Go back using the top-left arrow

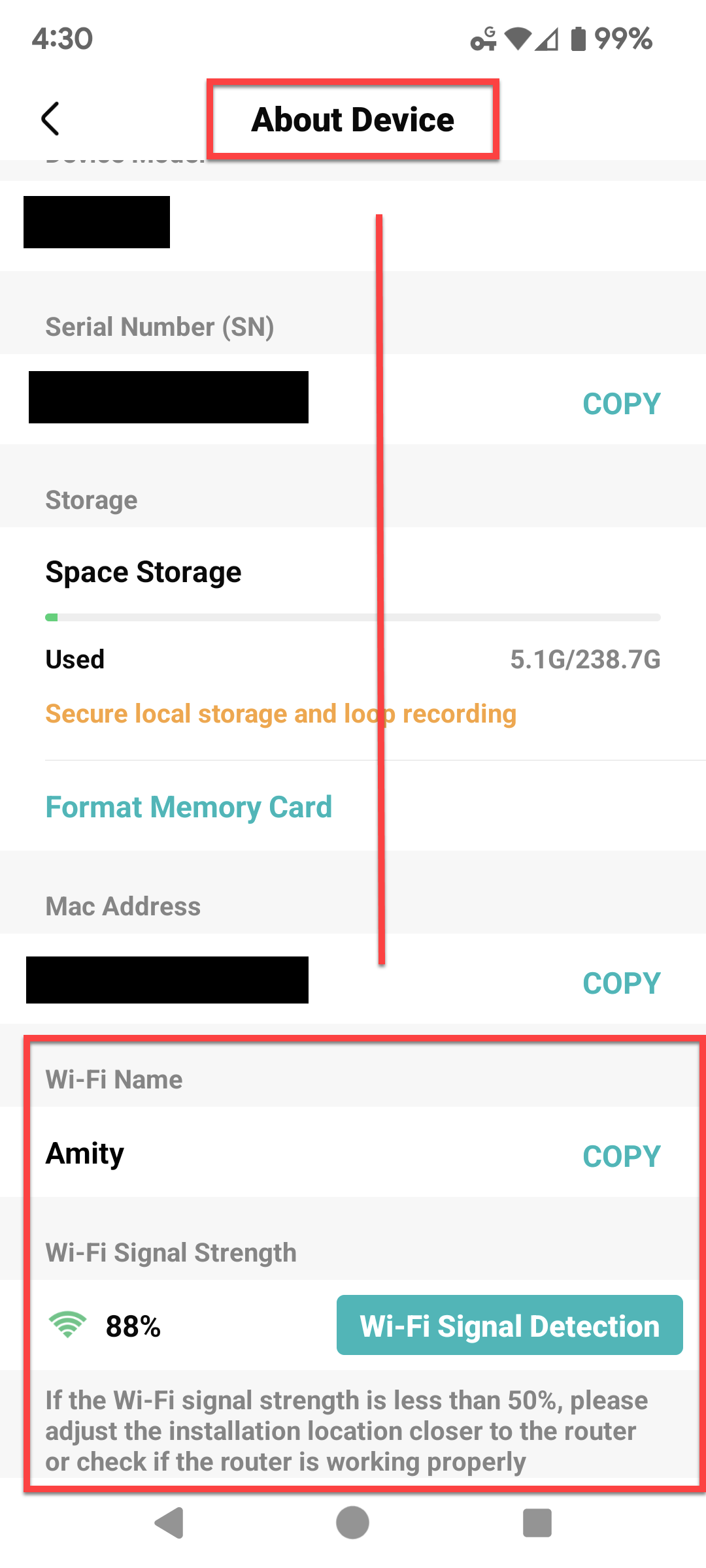[x=50, y=119]
